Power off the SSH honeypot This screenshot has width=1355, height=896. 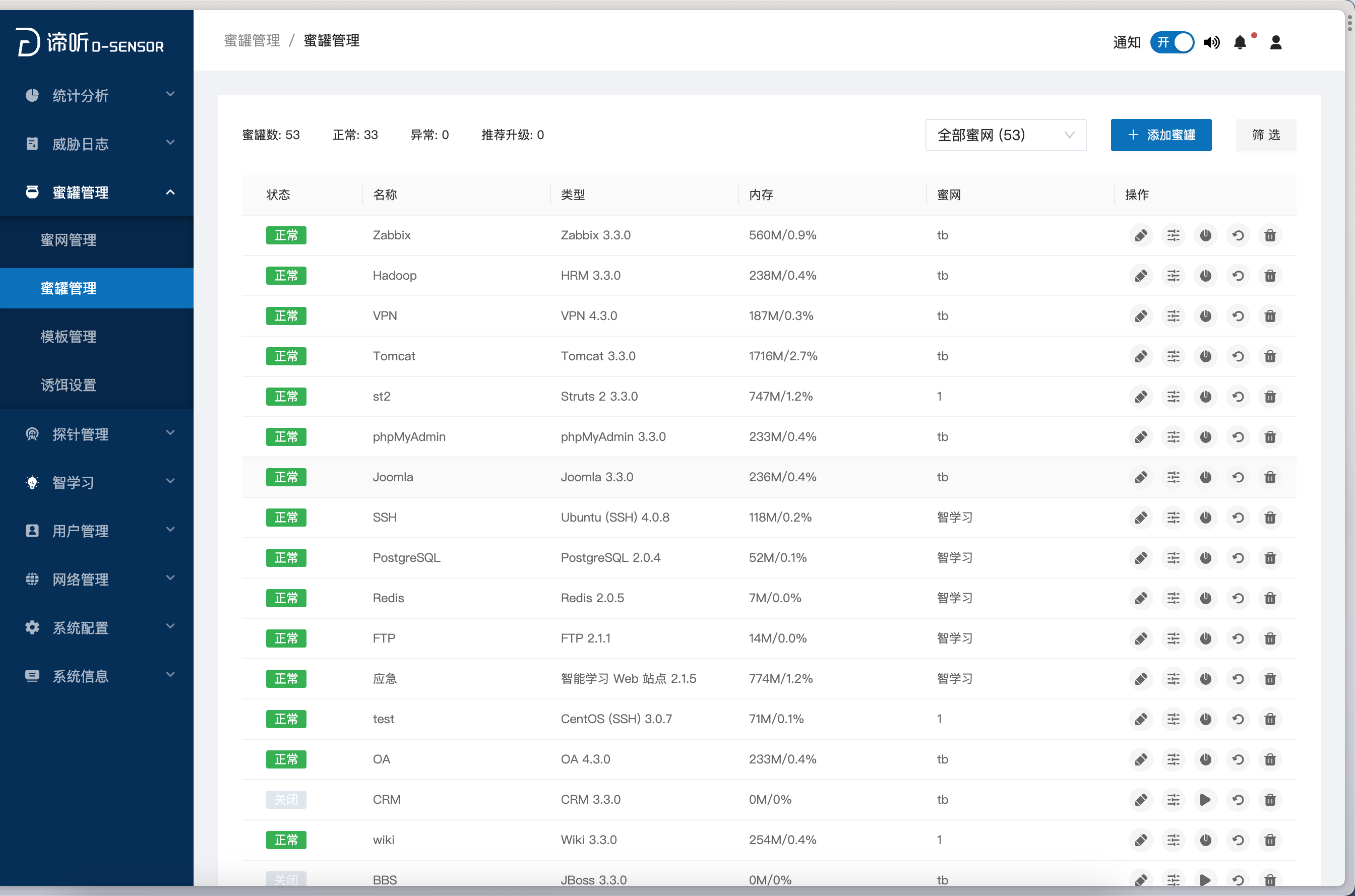point(1205,518)
